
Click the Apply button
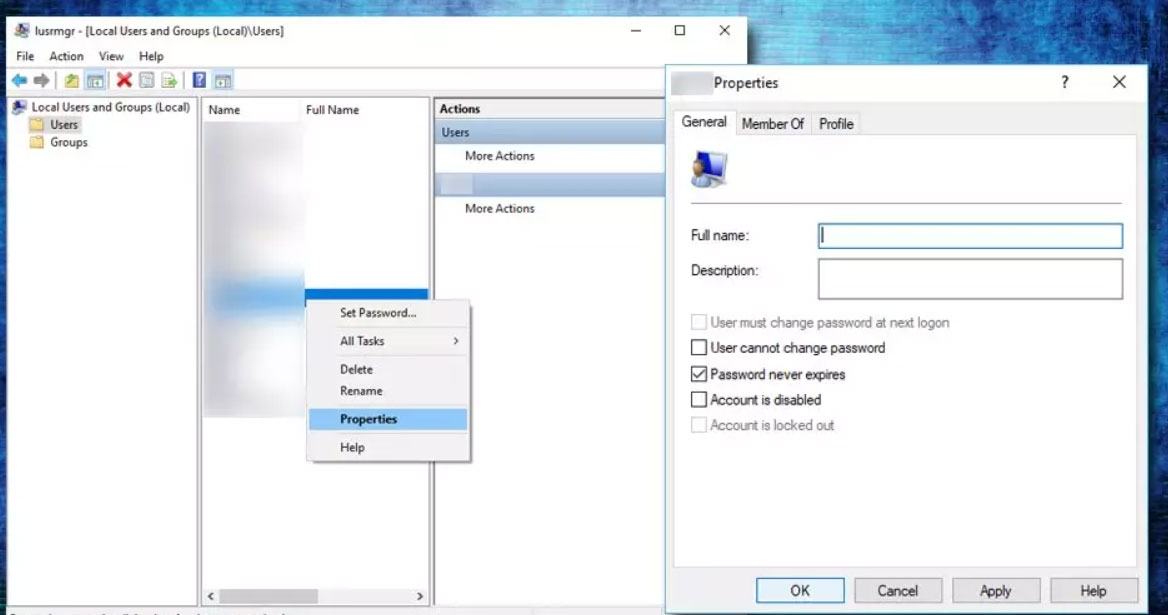coord(995,590)
